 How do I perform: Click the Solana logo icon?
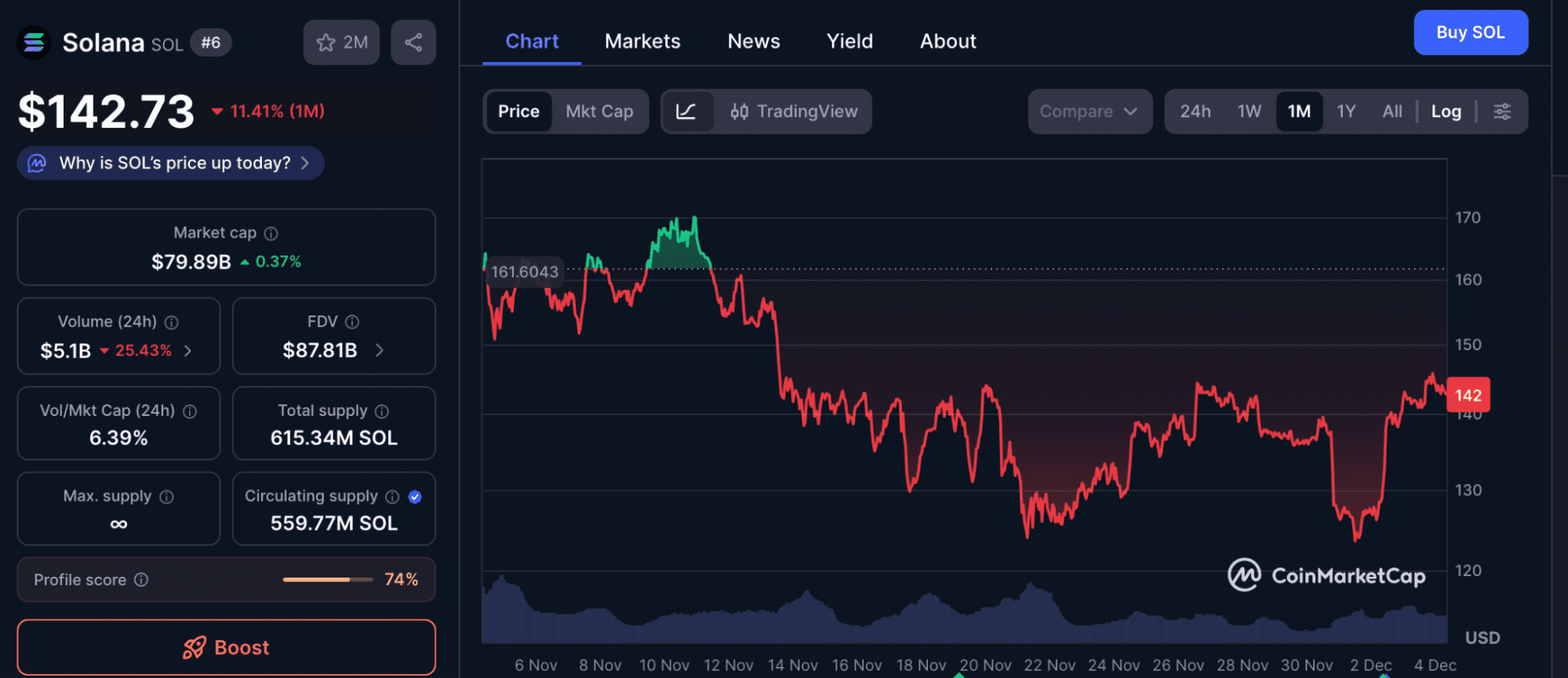click(34, 42)
